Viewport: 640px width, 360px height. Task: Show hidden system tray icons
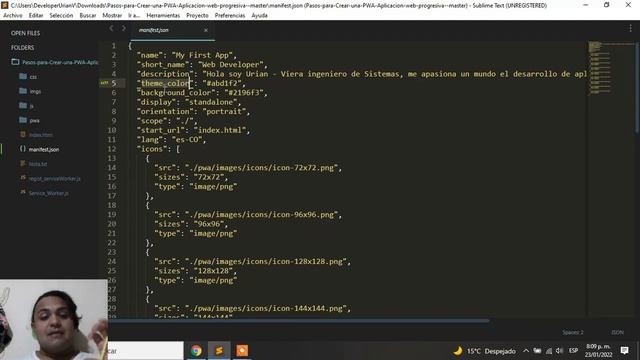click(x=526, y=351)
